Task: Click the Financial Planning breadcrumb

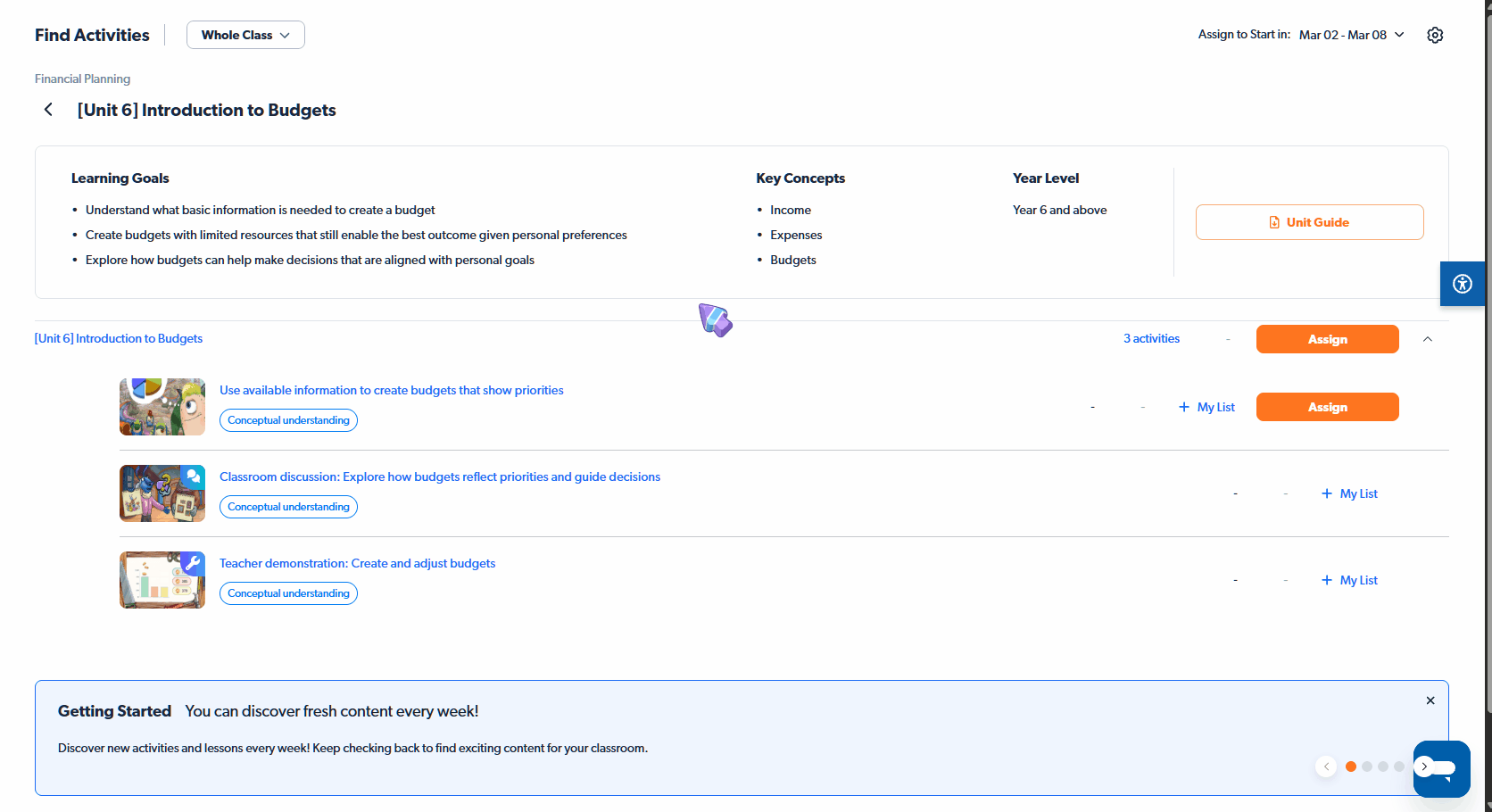Action: tap(82, 79)
